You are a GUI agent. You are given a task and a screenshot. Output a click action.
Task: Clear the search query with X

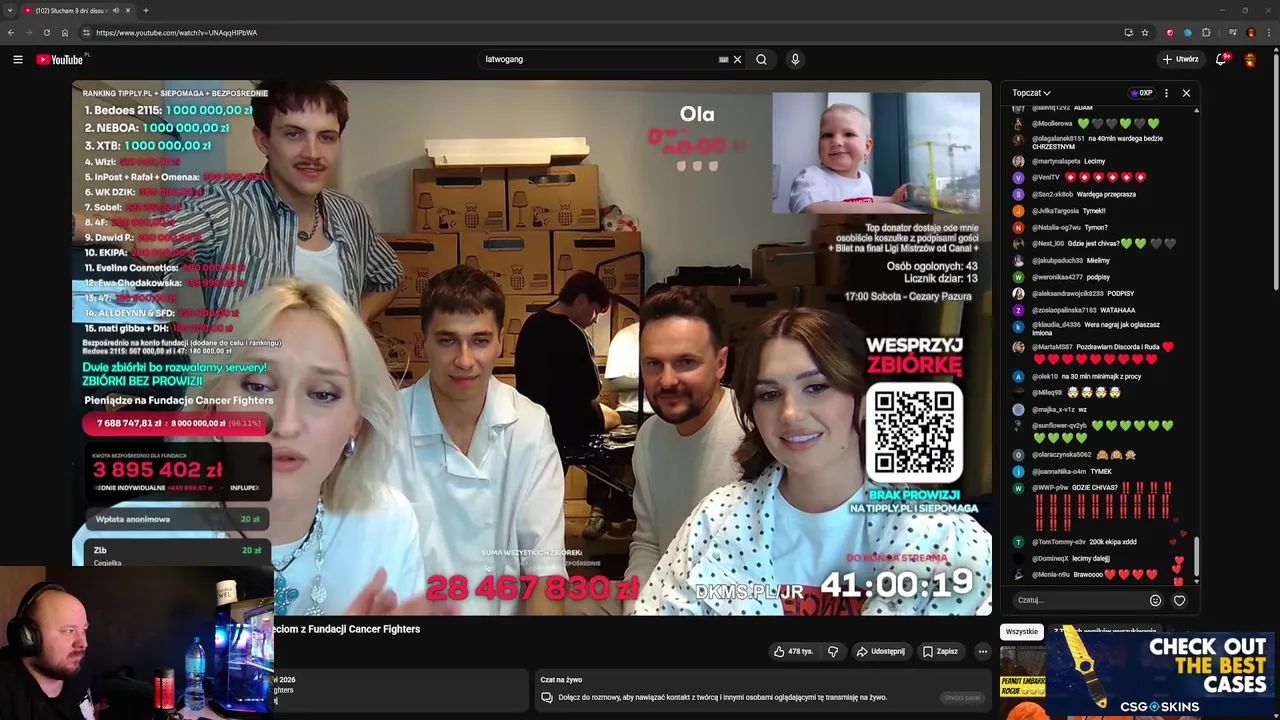click(738, 59)
